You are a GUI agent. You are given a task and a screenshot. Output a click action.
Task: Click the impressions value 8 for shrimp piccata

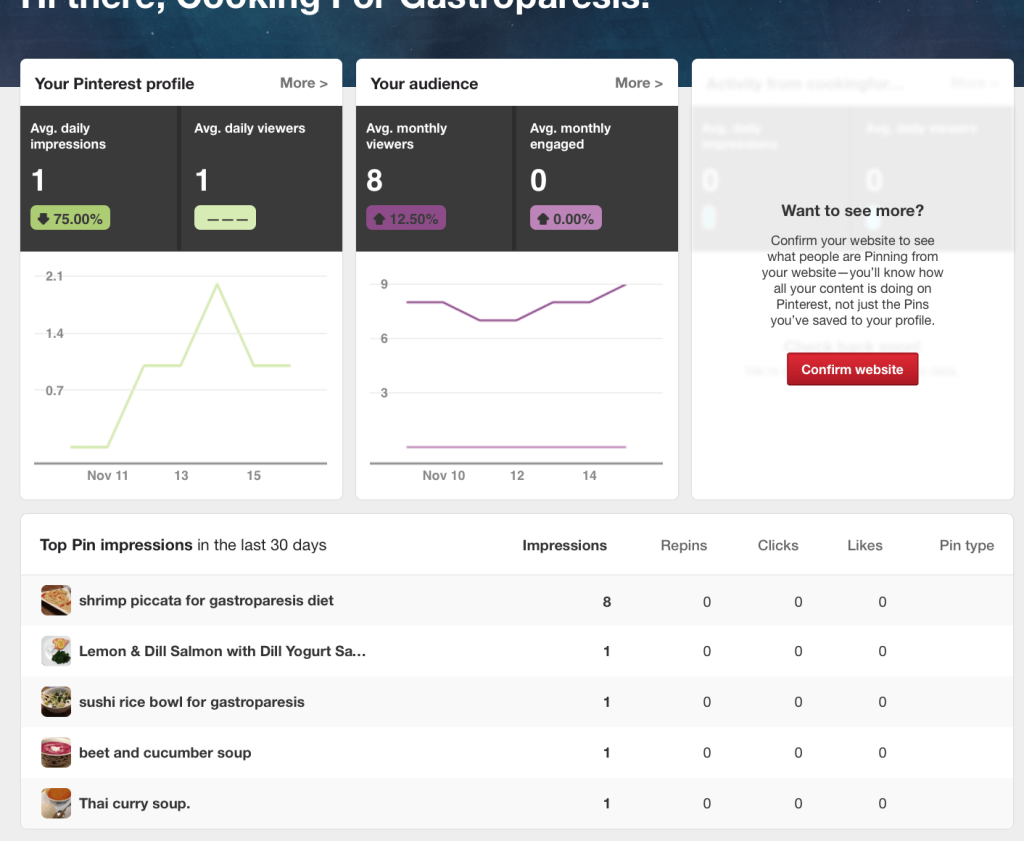(x=607, y=601)
